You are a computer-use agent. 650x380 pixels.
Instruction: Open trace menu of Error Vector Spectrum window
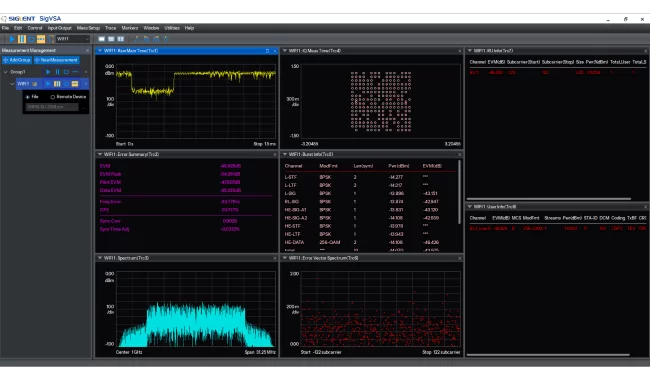click(x=285, y=258)
